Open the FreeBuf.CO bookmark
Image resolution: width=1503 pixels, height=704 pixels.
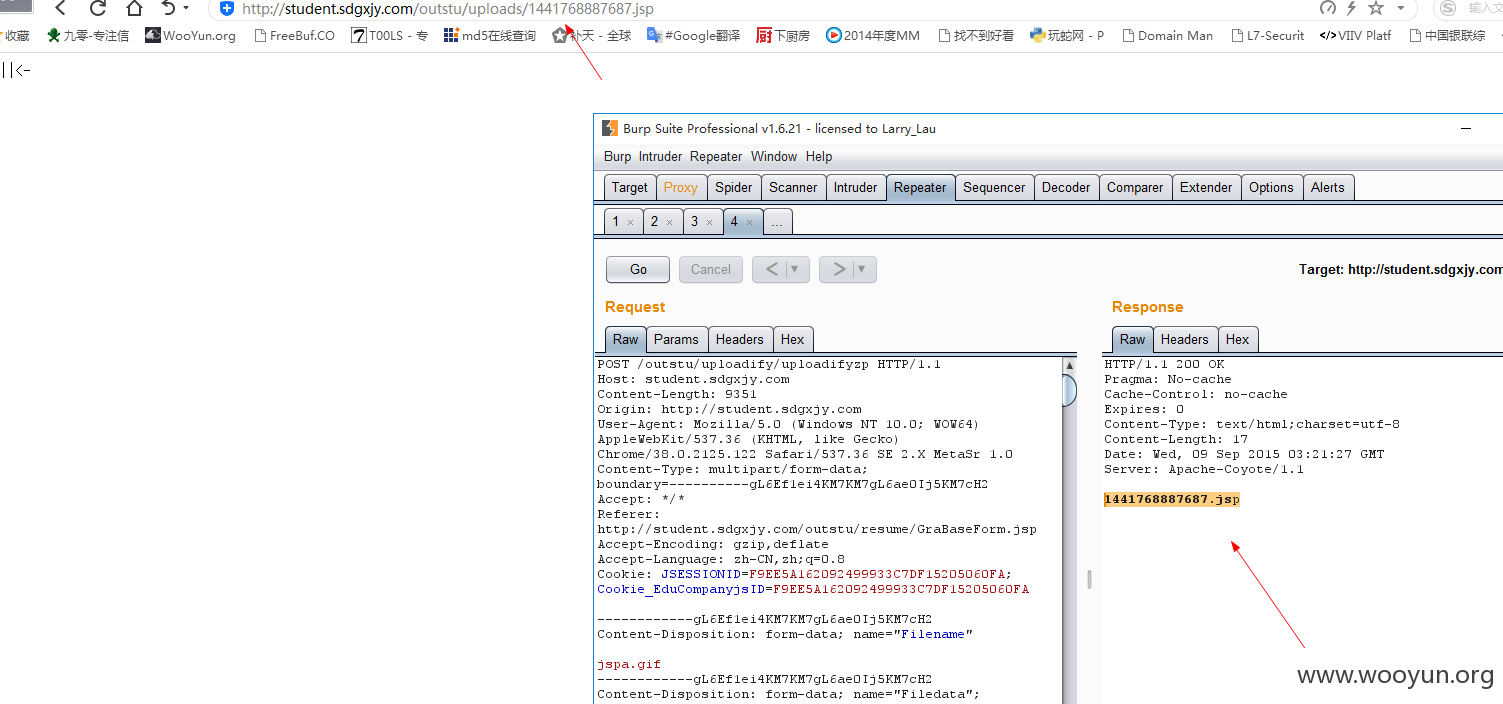point(295,35)
